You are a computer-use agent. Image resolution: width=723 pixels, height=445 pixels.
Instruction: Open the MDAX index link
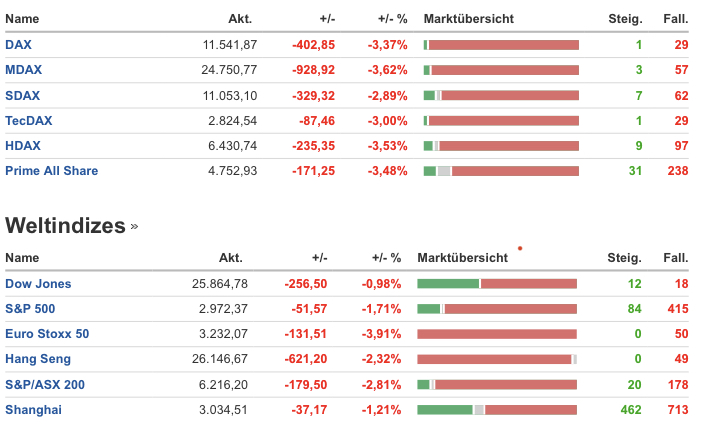click(x=23, y=70)
